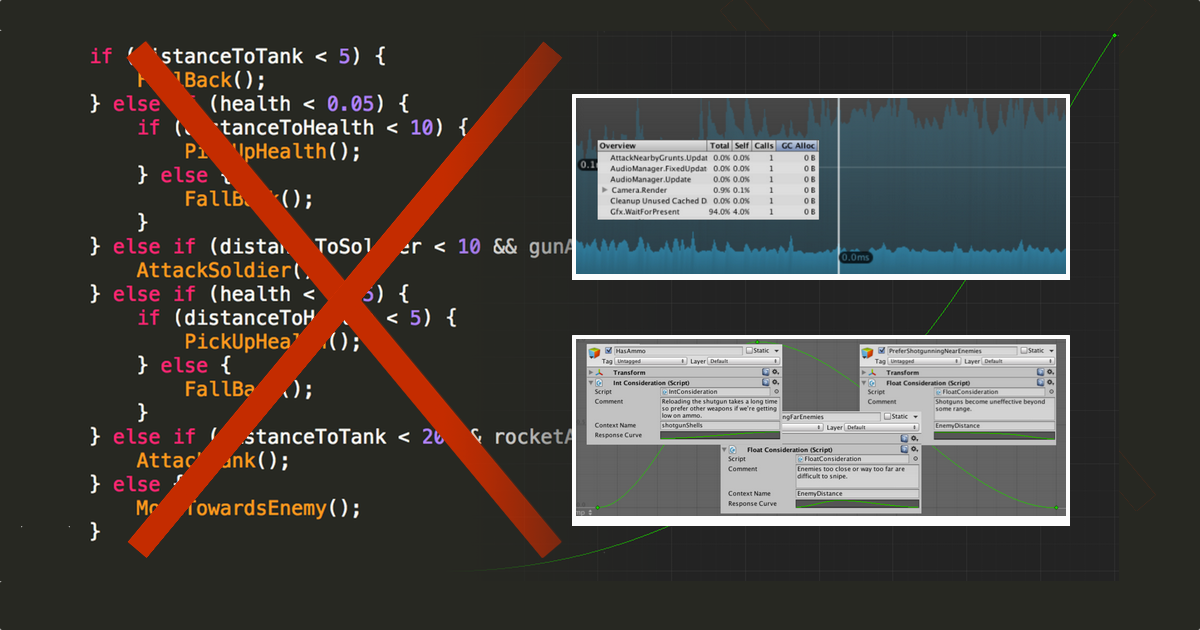
Task: Click the object picker next to IntConsideration
Action: point(776,391)
